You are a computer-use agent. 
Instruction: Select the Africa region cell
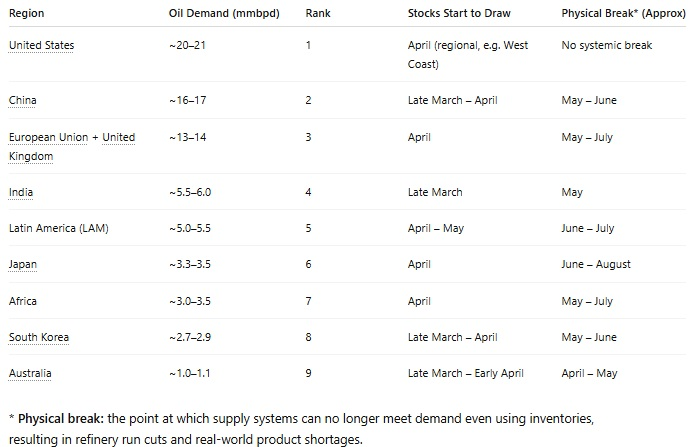tap(23, 301)
